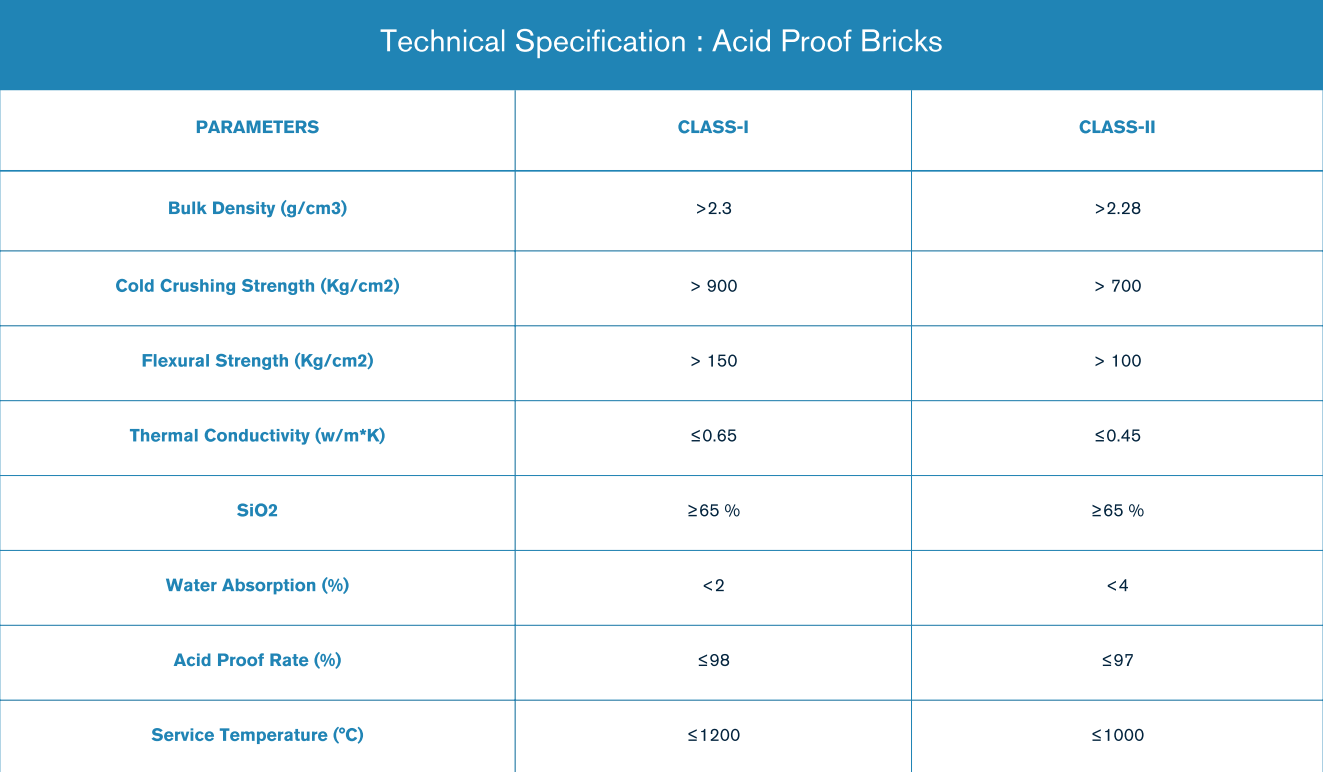Screen dimensions: 1323x772
Task: Click the ≤97 acid proof rate value
Action: [x=1117, y=660]
